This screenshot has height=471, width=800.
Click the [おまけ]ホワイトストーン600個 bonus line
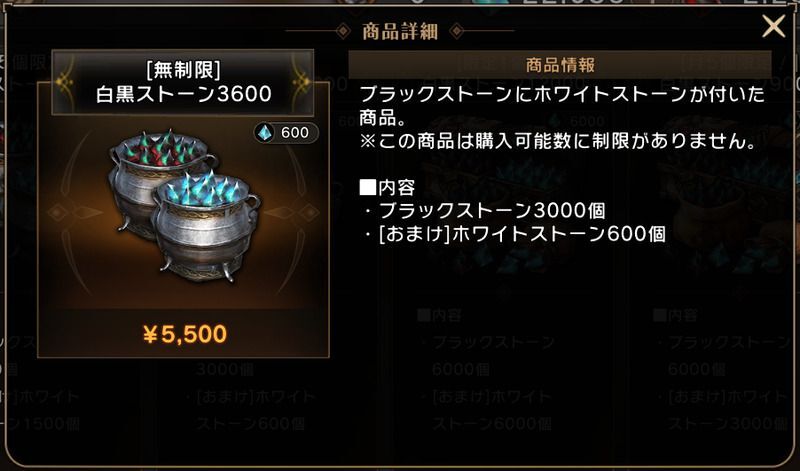[515, 234]
